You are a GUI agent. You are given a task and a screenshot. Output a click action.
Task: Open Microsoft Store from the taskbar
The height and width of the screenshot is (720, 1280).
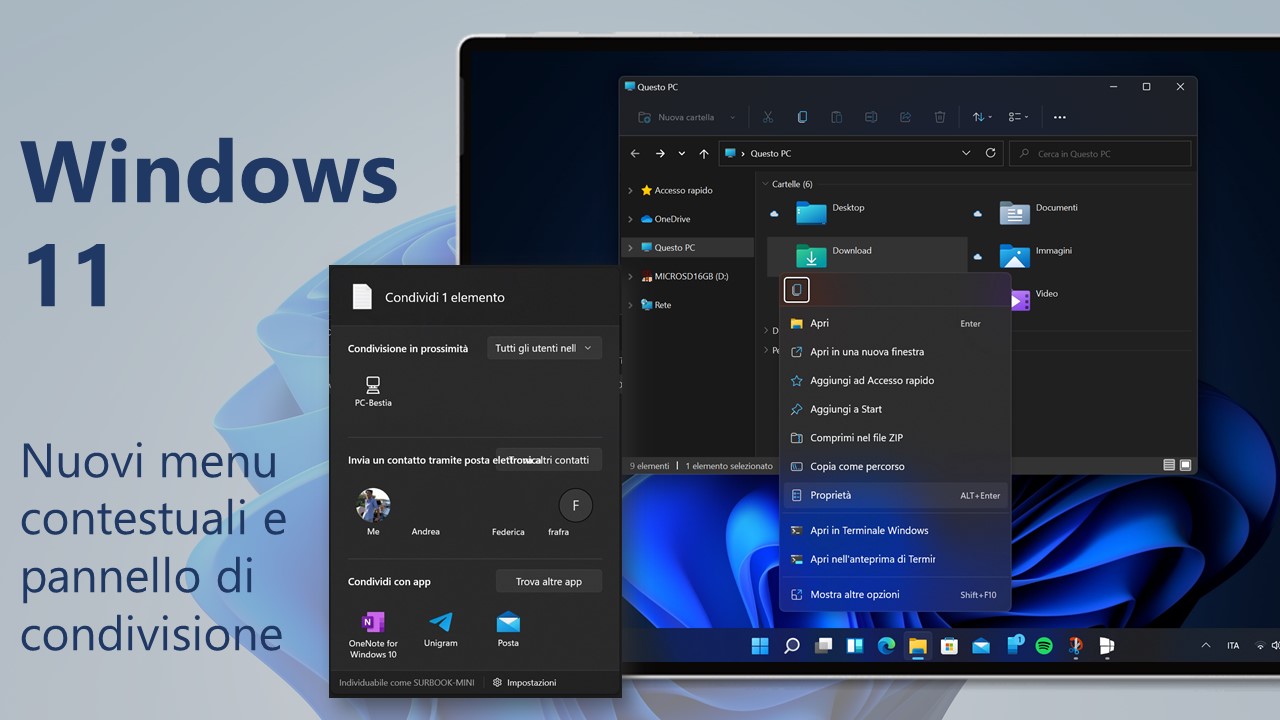point(949,646)
